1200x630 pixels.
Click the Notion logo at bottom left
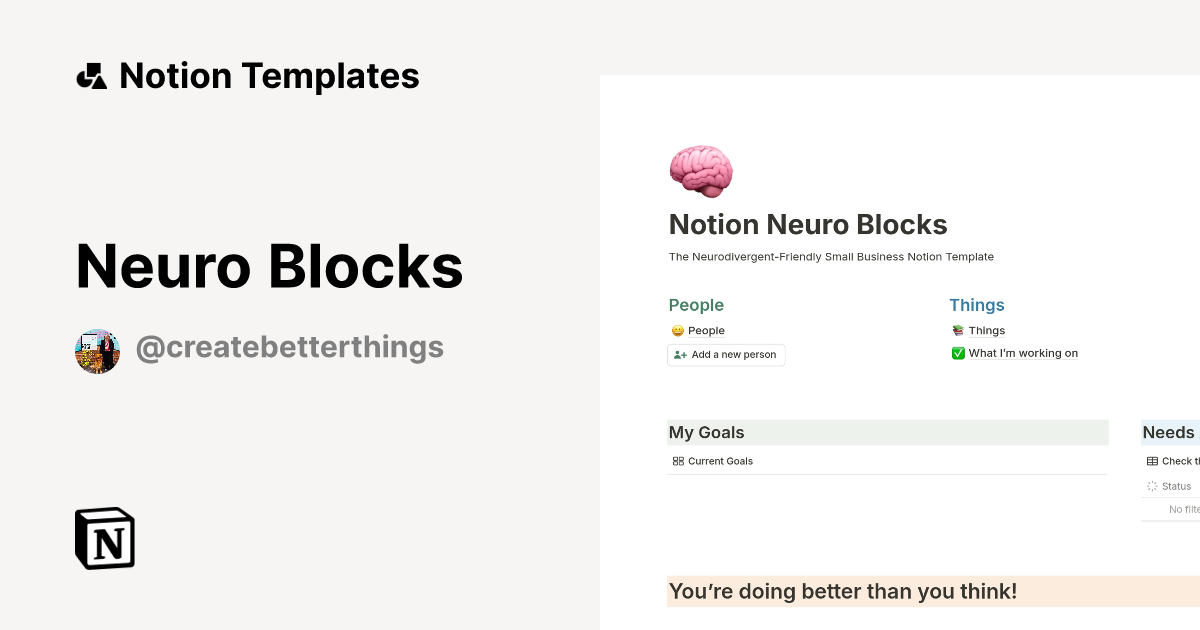click(x=104, y=538)
